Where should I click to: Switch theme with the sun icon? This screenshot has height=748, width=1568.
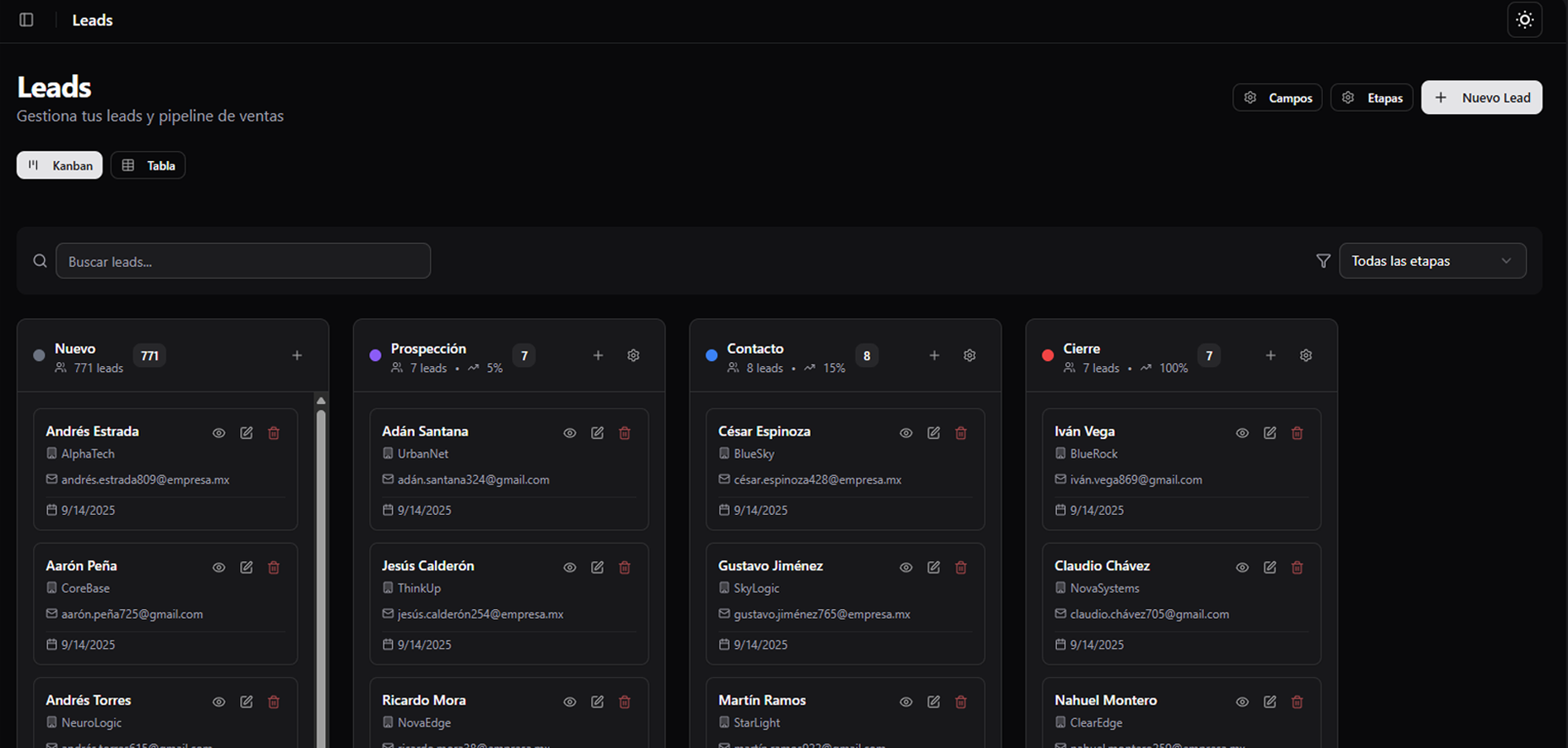(x=1524, y=20)
